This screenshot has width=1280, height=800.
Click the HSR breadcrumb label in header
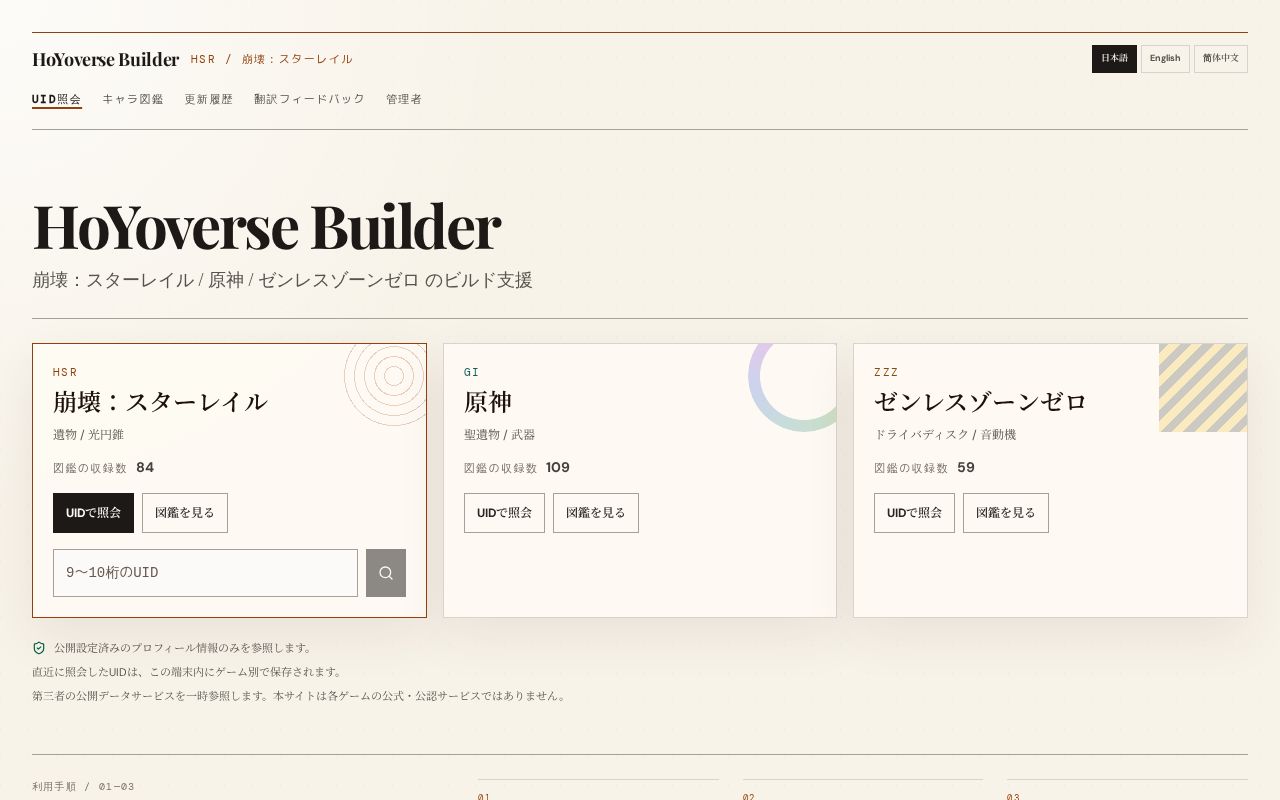(x=203, y=59)
